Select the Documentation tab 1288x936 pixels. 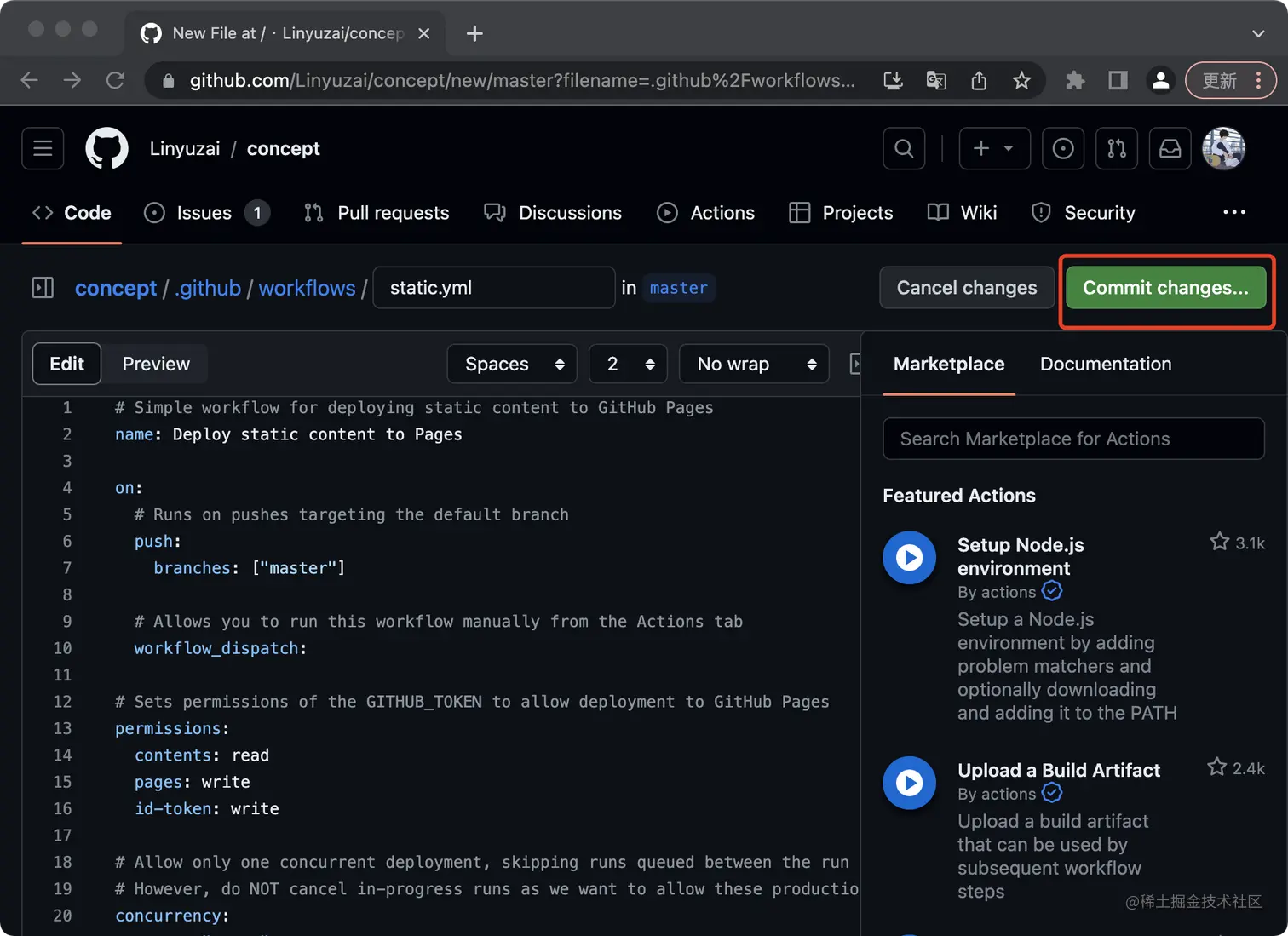1106,364
